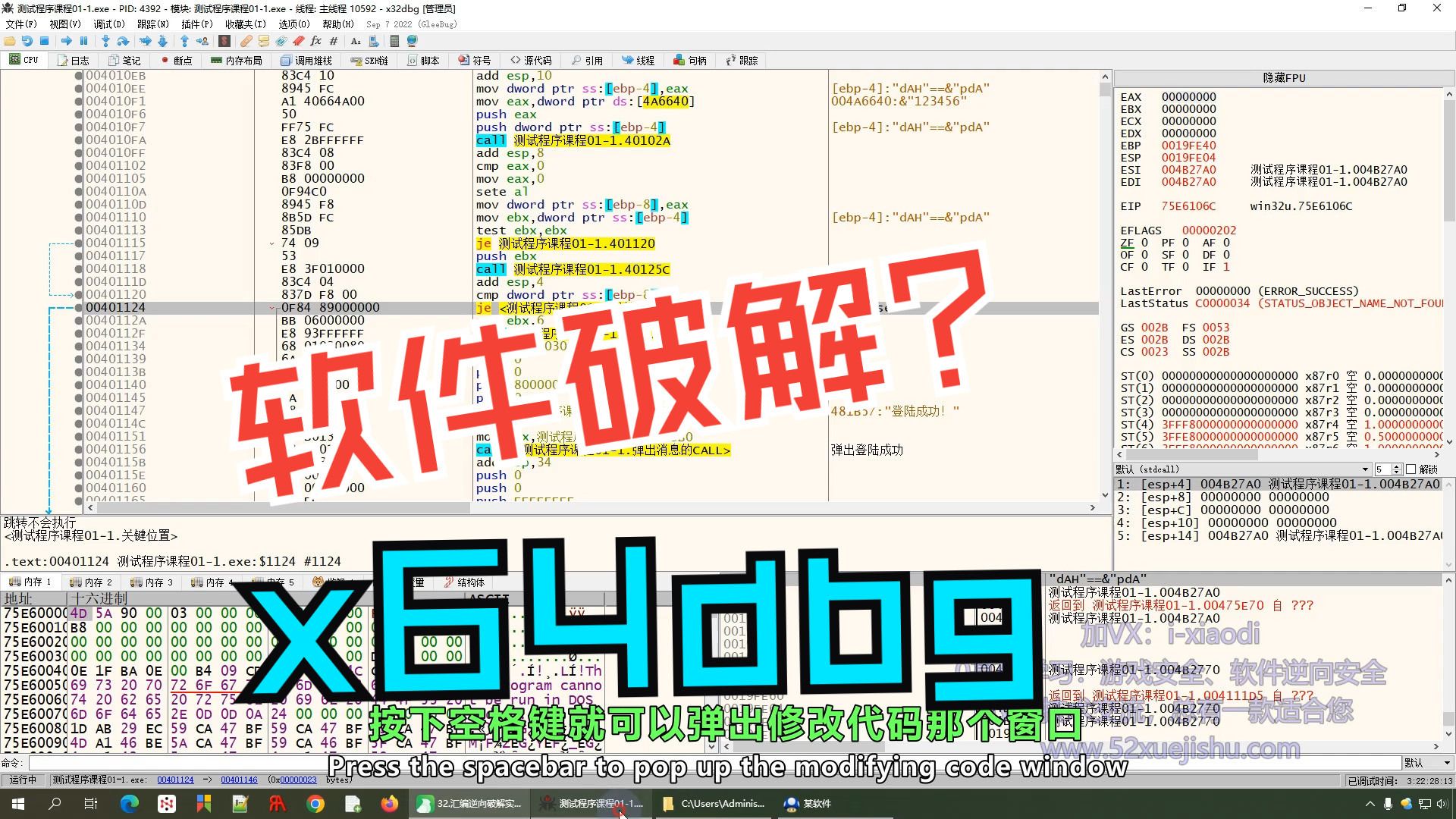Click the Find intermodular calls icon
Image resolution: width=1456 pixels, height=819 pixels.
click(373, 41)
